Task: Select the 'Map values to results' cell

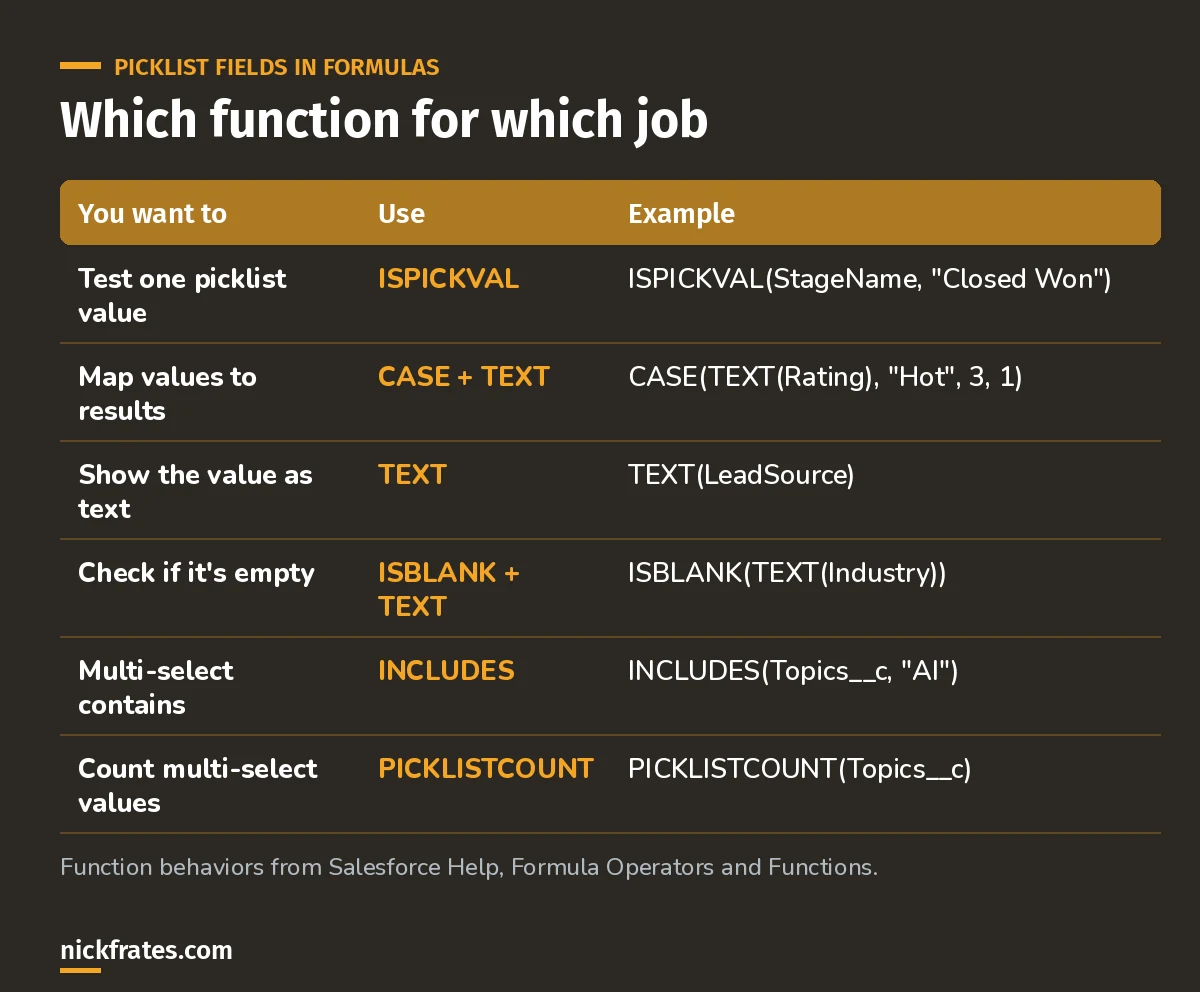Action: (168, 393)
